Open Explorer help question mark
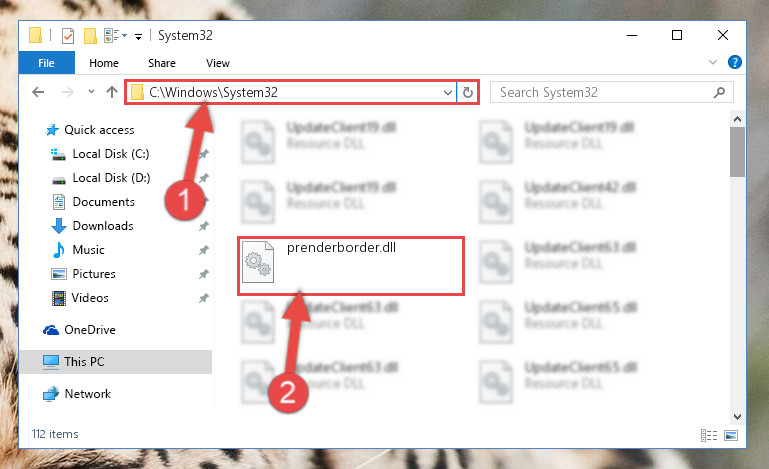The width and height of the screenshot is (769, 469). [735, 62]
